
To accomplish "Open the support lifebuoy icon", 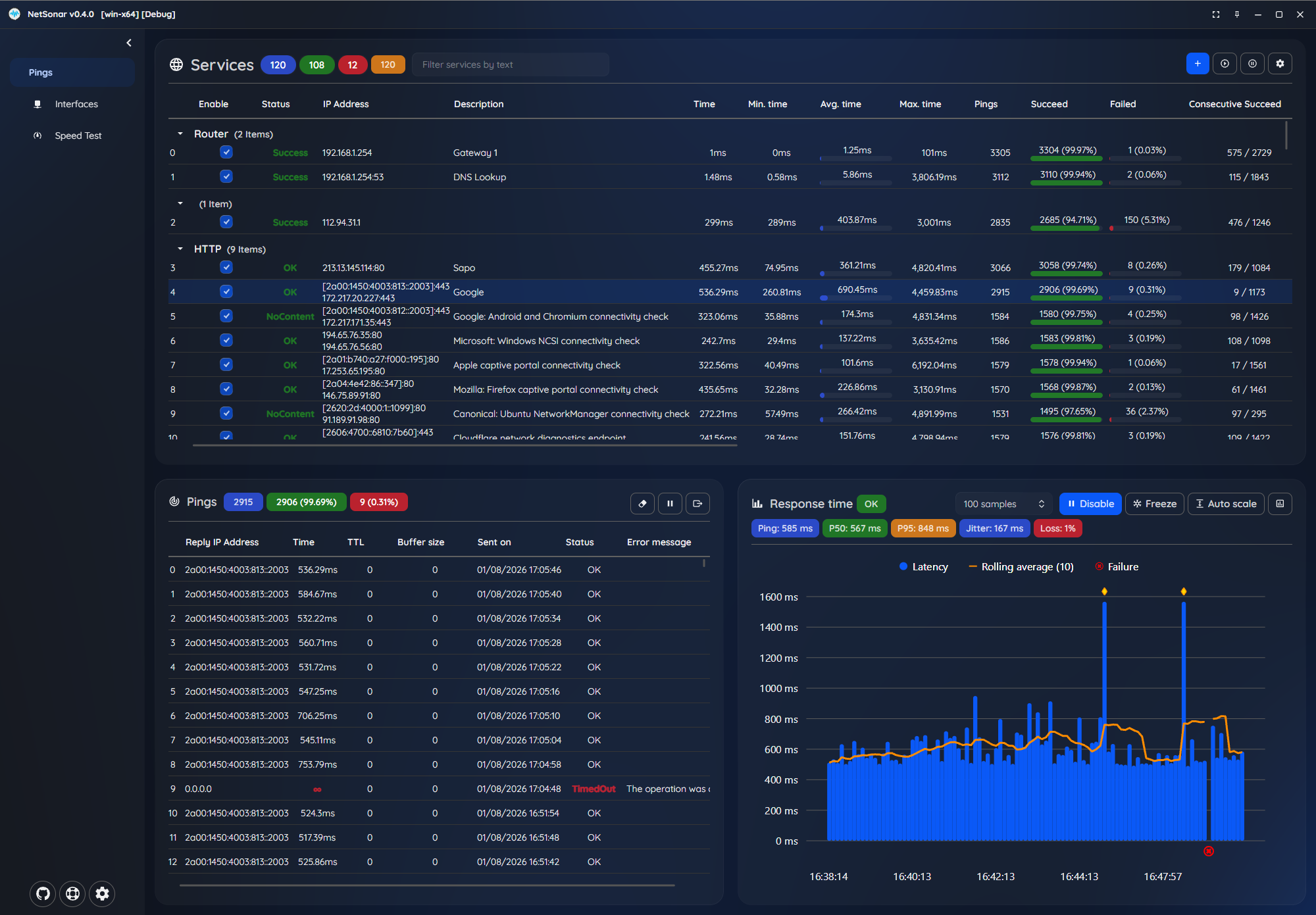I will pos(72,893).
